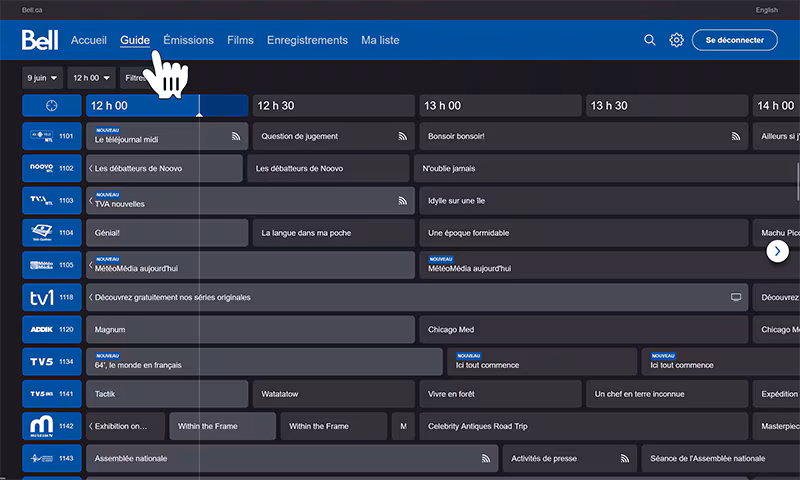Go to Accueil tab
The width and height of the screenshot is (800, 480).
point(89,40)
